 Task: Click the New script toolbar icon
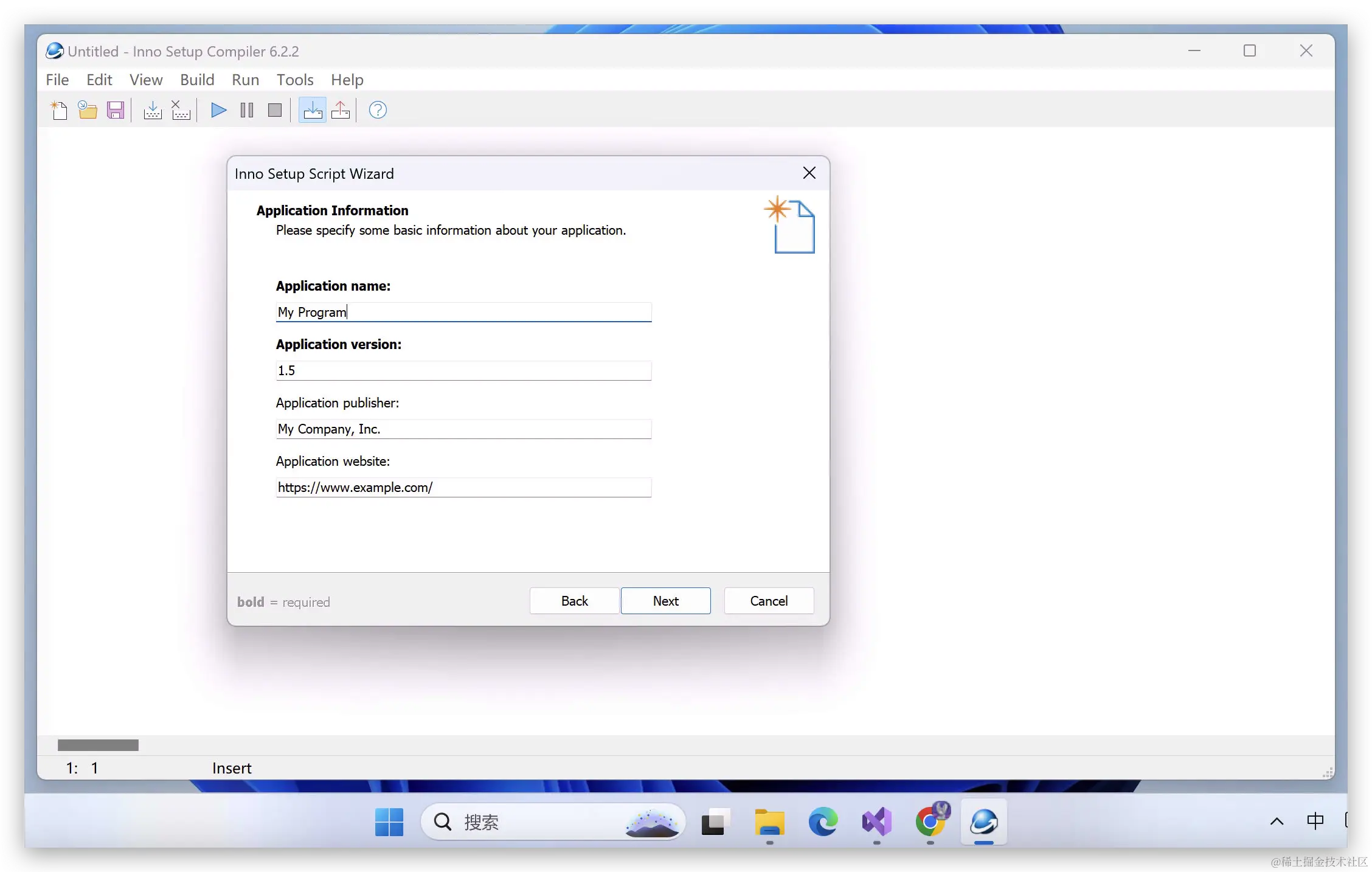click(59, 110)
